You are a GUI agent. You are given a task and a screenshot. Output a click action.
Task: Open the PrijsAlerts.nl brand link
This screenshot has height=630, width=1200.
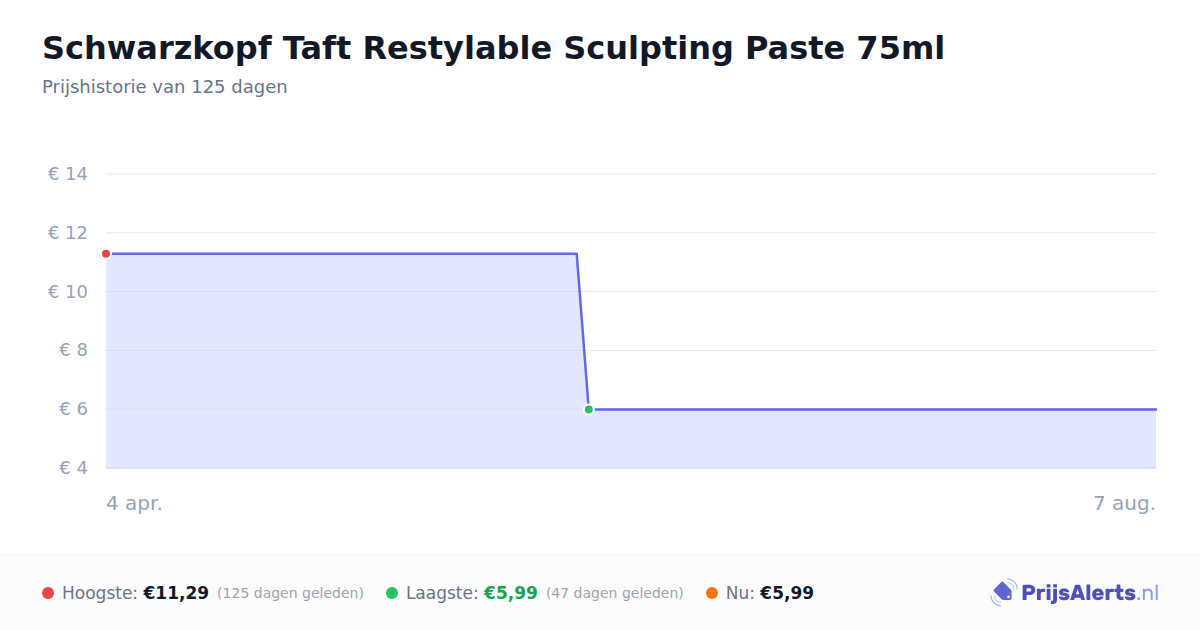tap(1075, 593)
